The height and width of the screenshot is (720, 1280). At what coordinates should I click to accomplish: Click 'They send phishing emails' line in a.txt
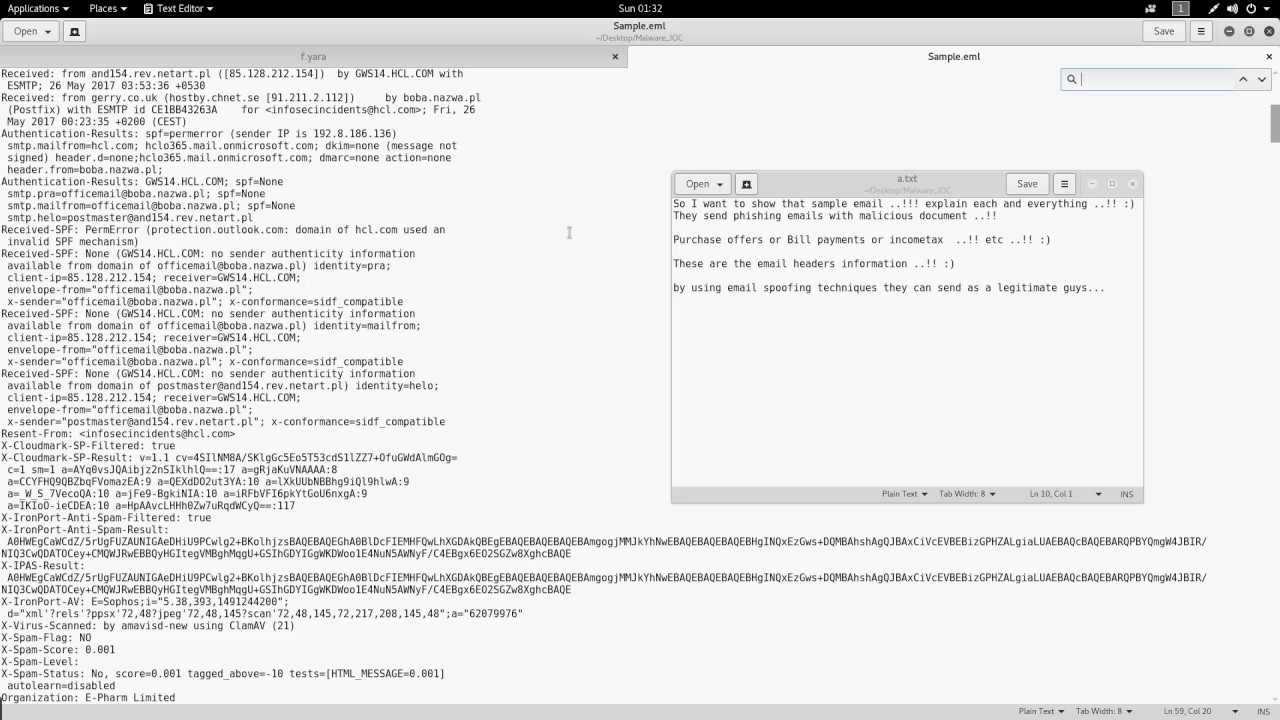pyautogui.click(x=835, y=216)
